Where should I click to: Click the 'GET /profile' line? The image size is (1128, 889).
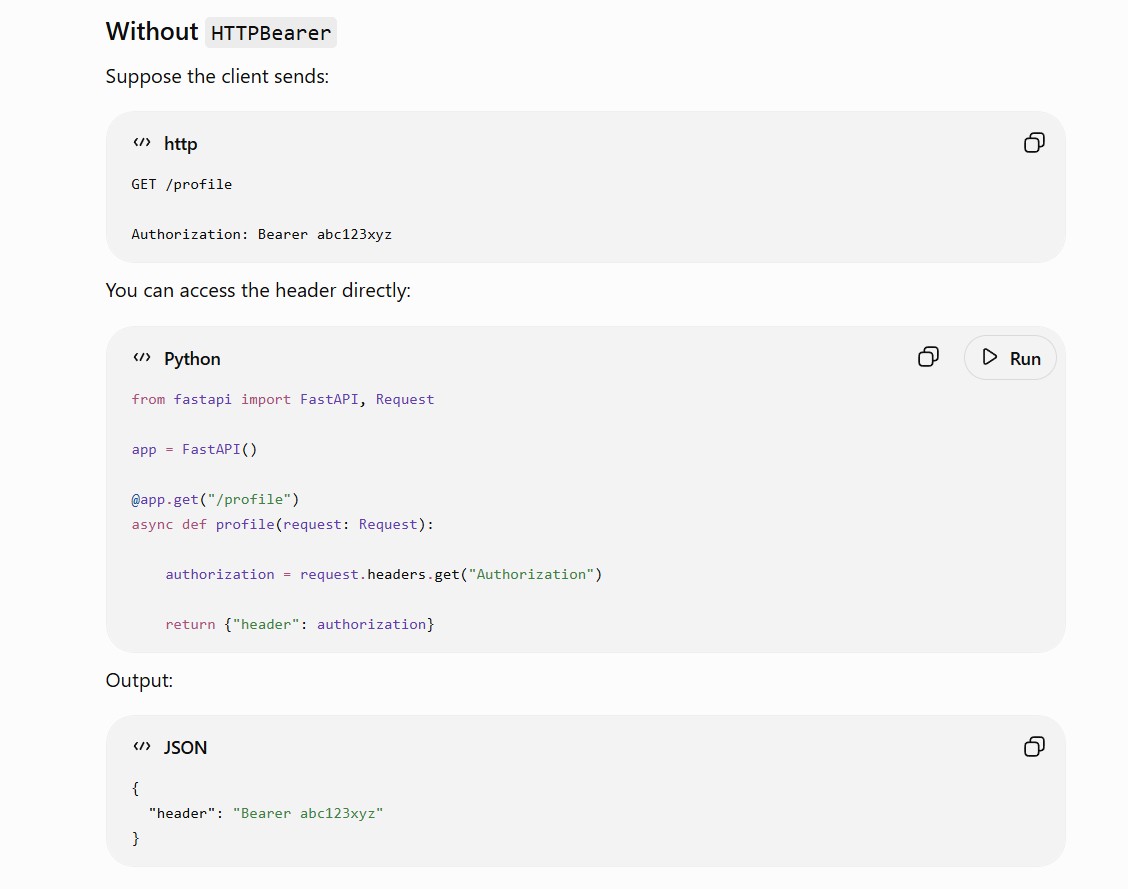181,184
